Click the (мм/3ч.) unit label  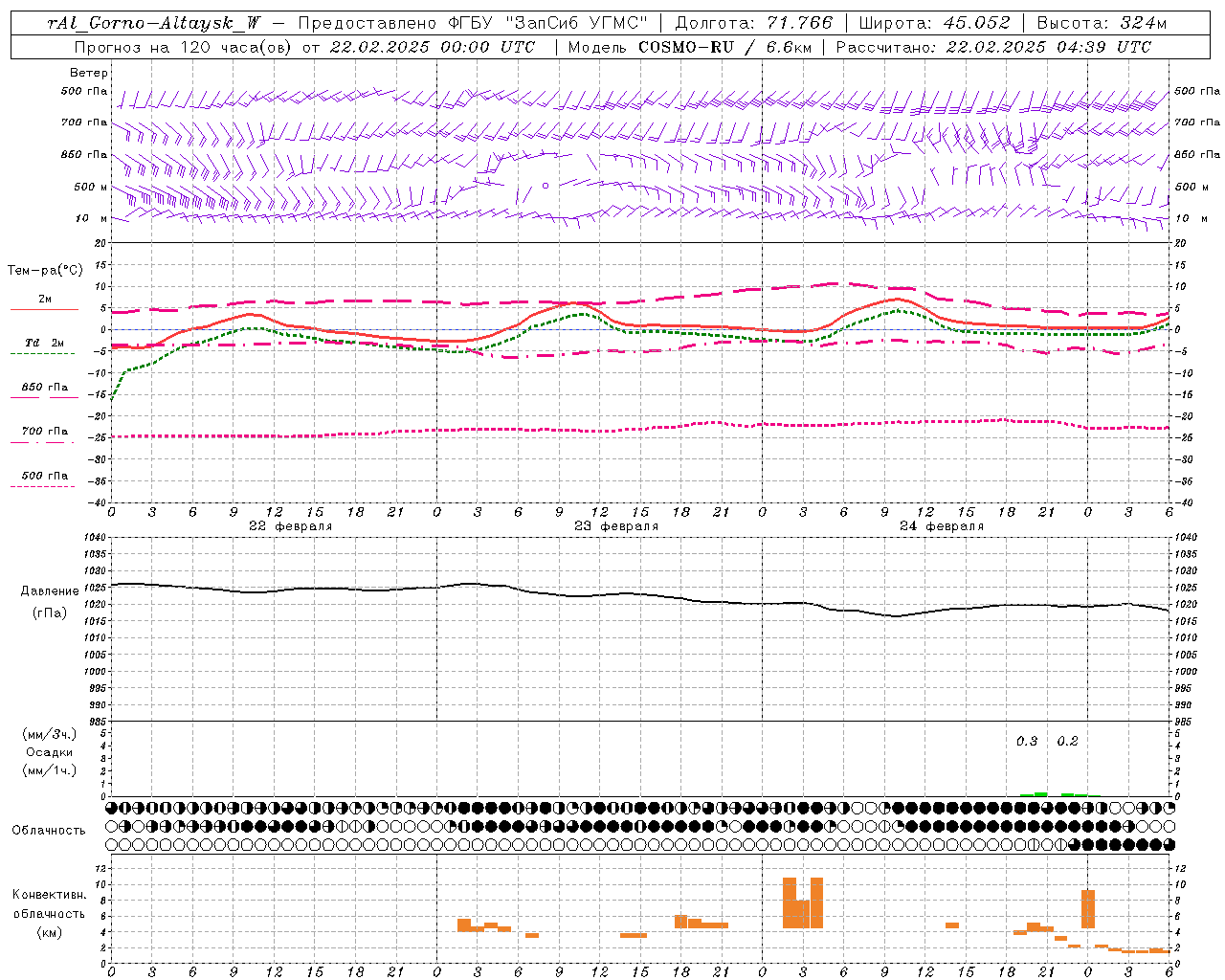tap(50, 735)
